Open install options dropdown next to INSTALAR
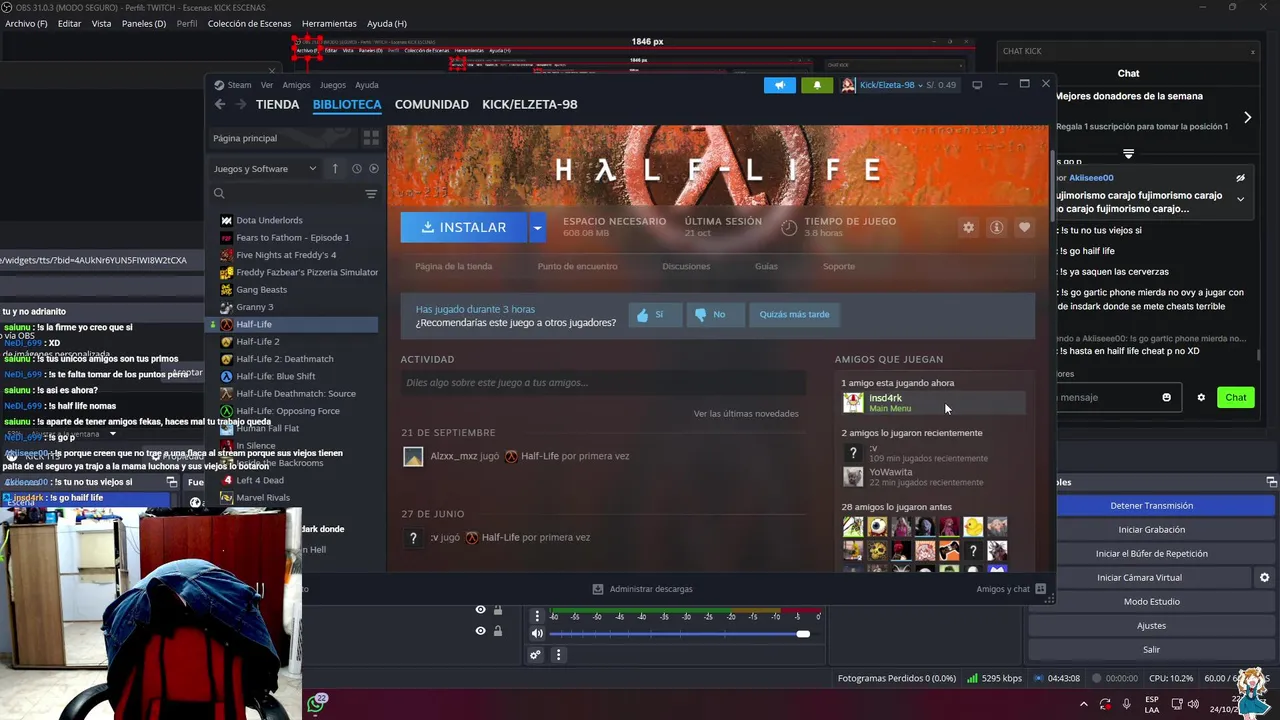Viewport: 1280px width, 720px height. (x=537, y=227)
